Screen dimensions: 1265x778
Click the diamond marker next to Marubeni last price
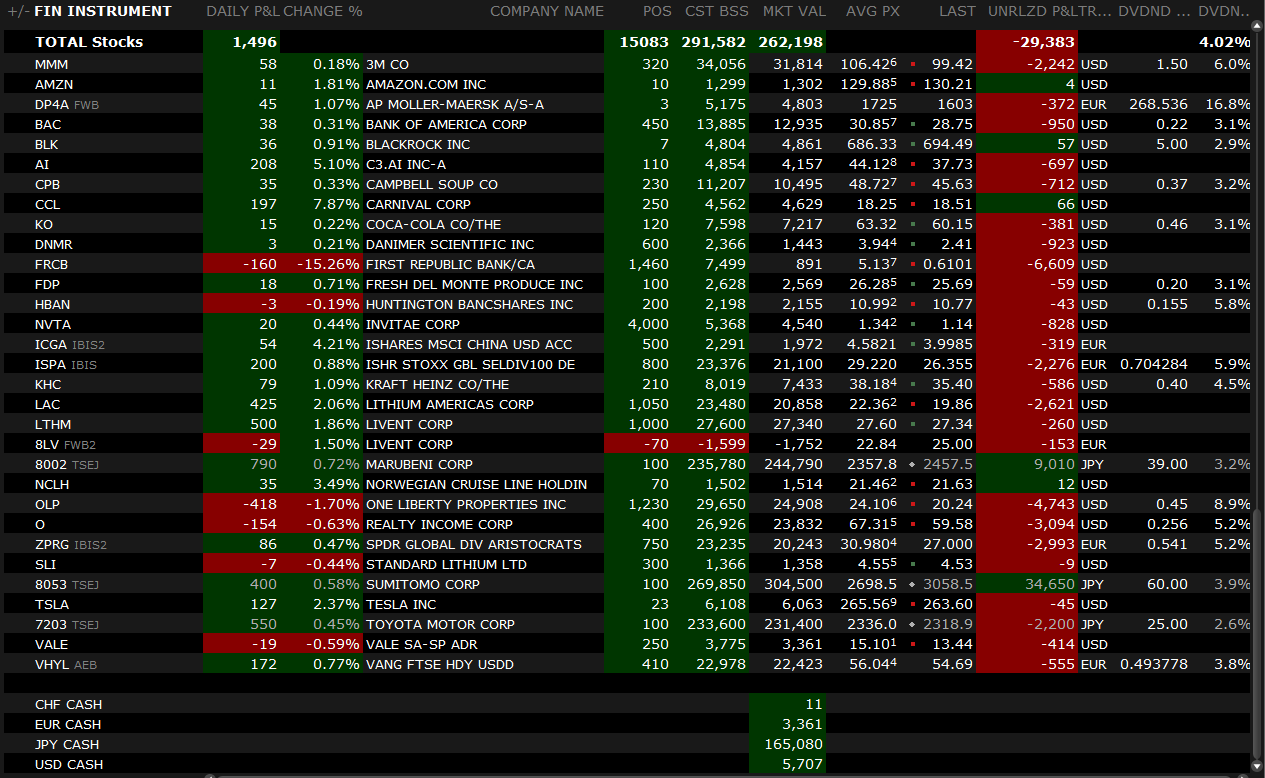[x=913, y=465]
